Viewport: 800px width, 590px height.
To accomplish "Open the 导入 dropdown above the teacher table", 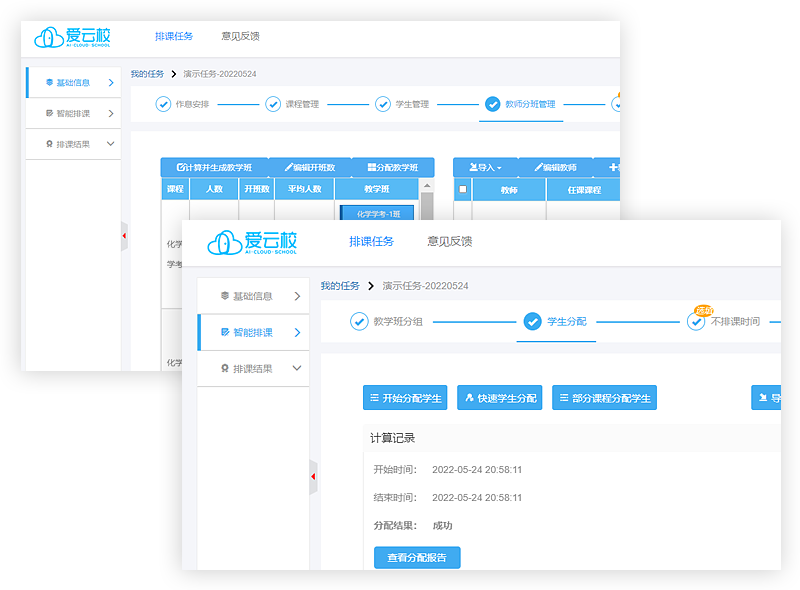I will coord(486,168).
